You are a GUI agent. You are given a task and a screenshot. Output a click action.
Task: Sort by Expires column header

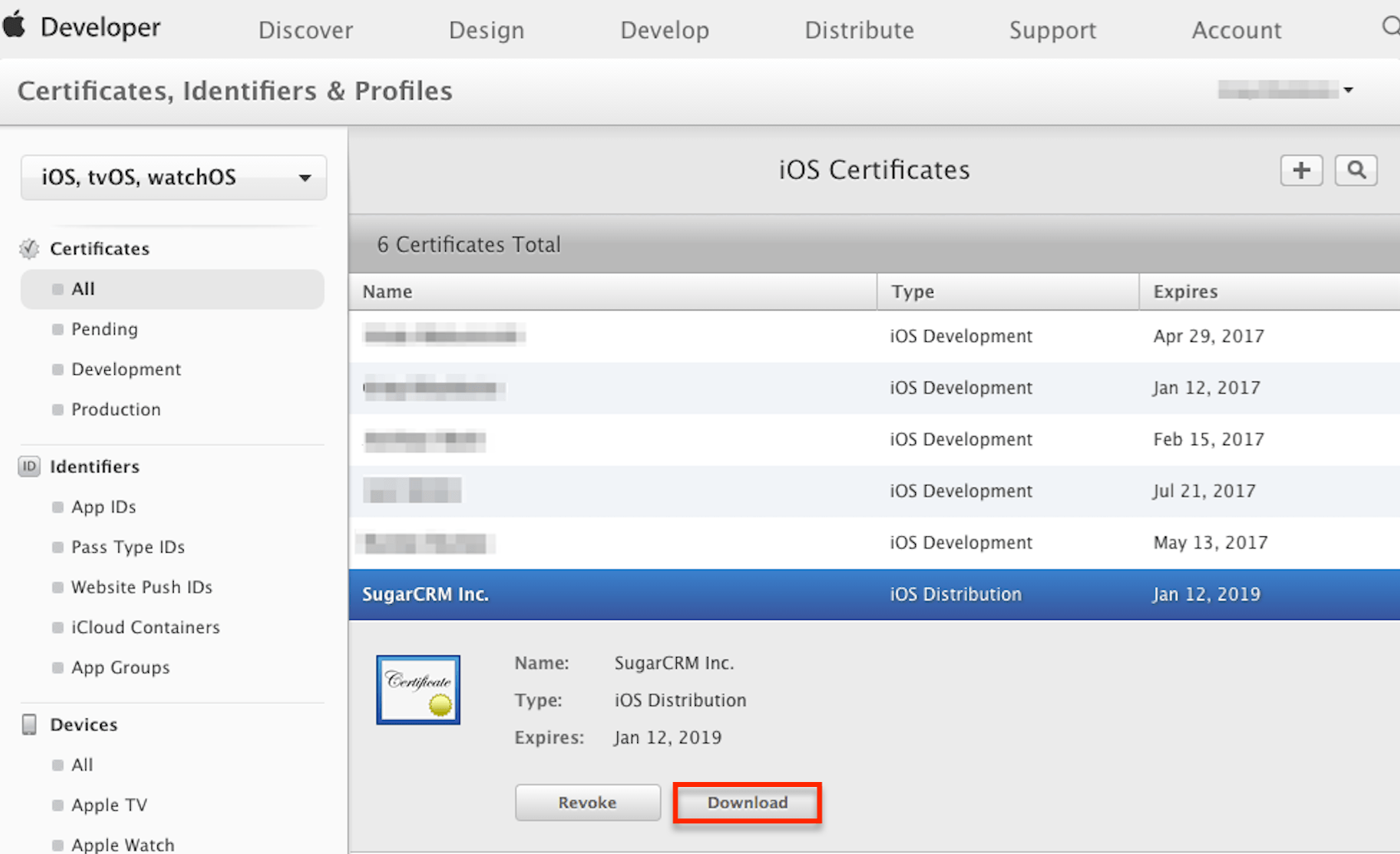click(x=1269, y=291)
